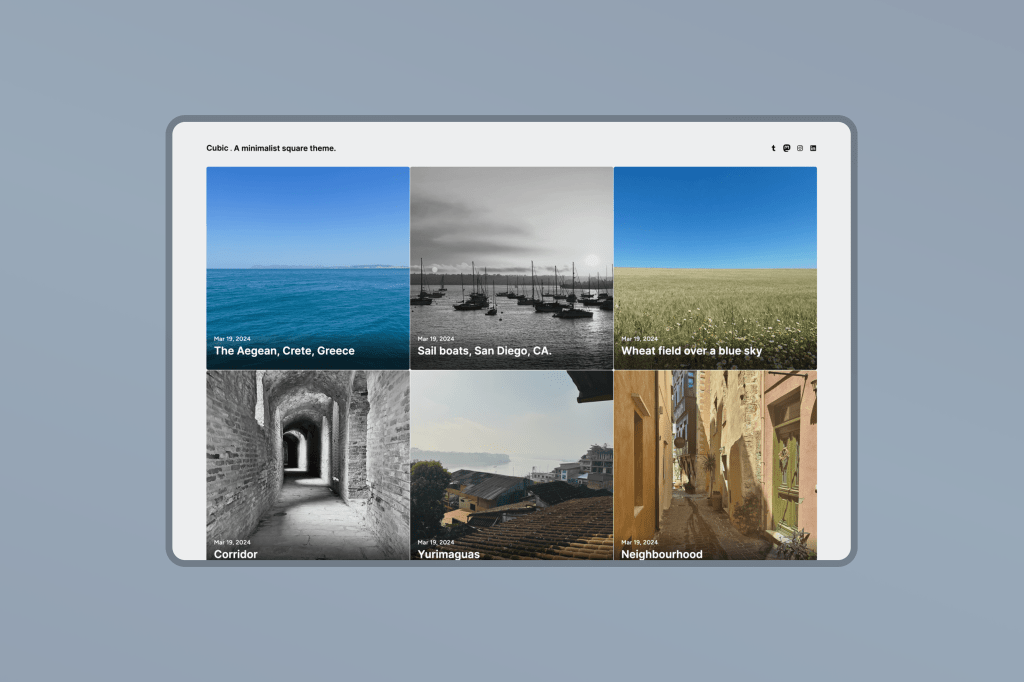The height and width of the screenshot is (682, 1024).
Task: Click the Mastodon social icon
Action: (x=786, y=148)
